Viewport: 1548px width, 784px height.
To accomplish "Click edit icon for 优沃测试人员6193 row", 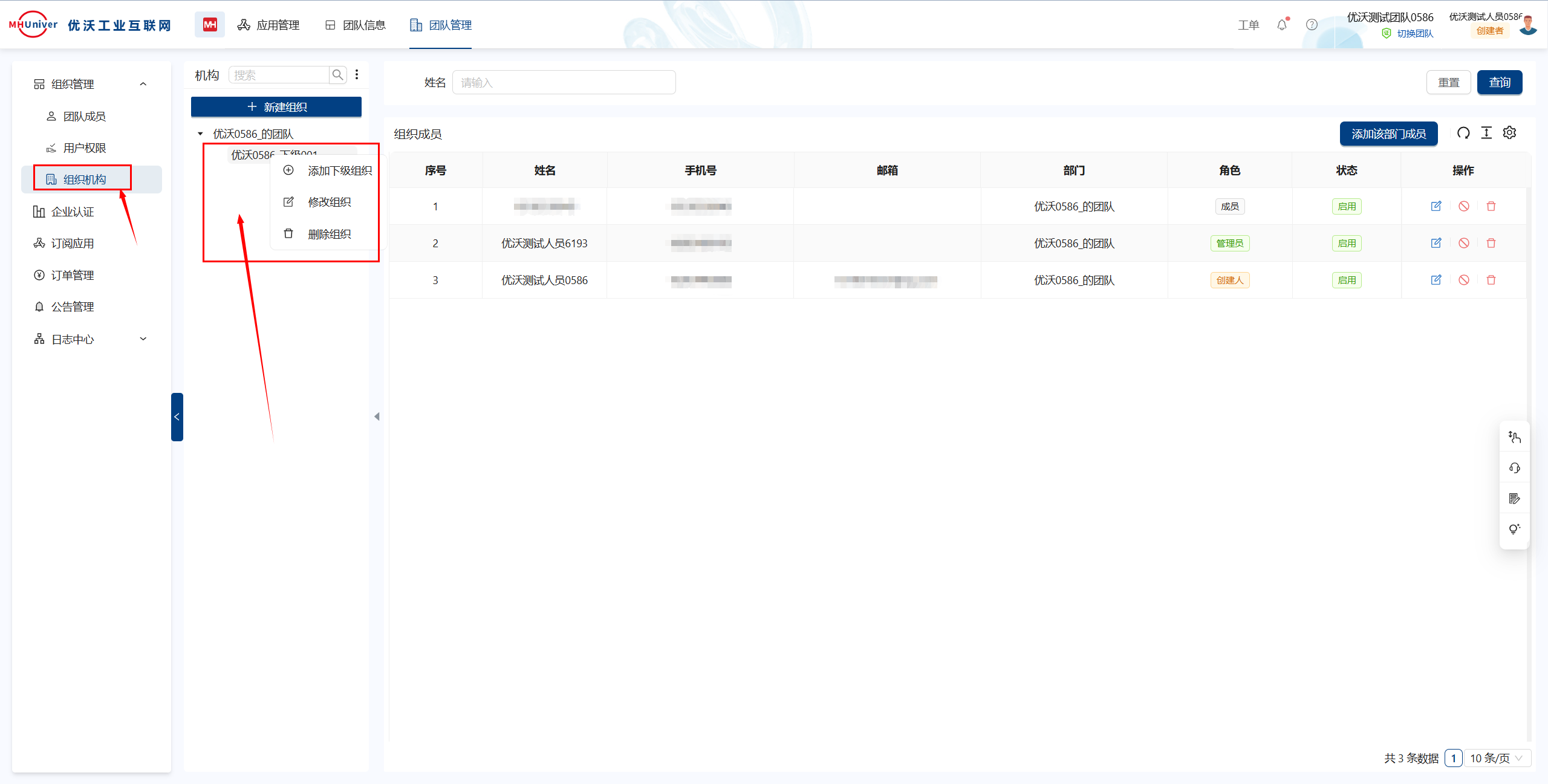I will 1436,243.
